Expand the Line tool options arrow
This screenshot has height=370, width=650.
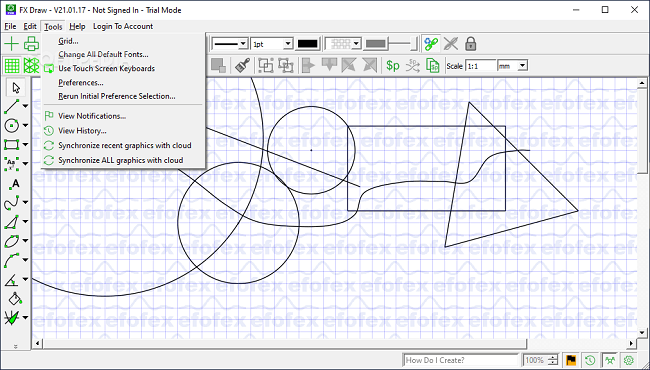pyautogui.click(x=25, y=106)
